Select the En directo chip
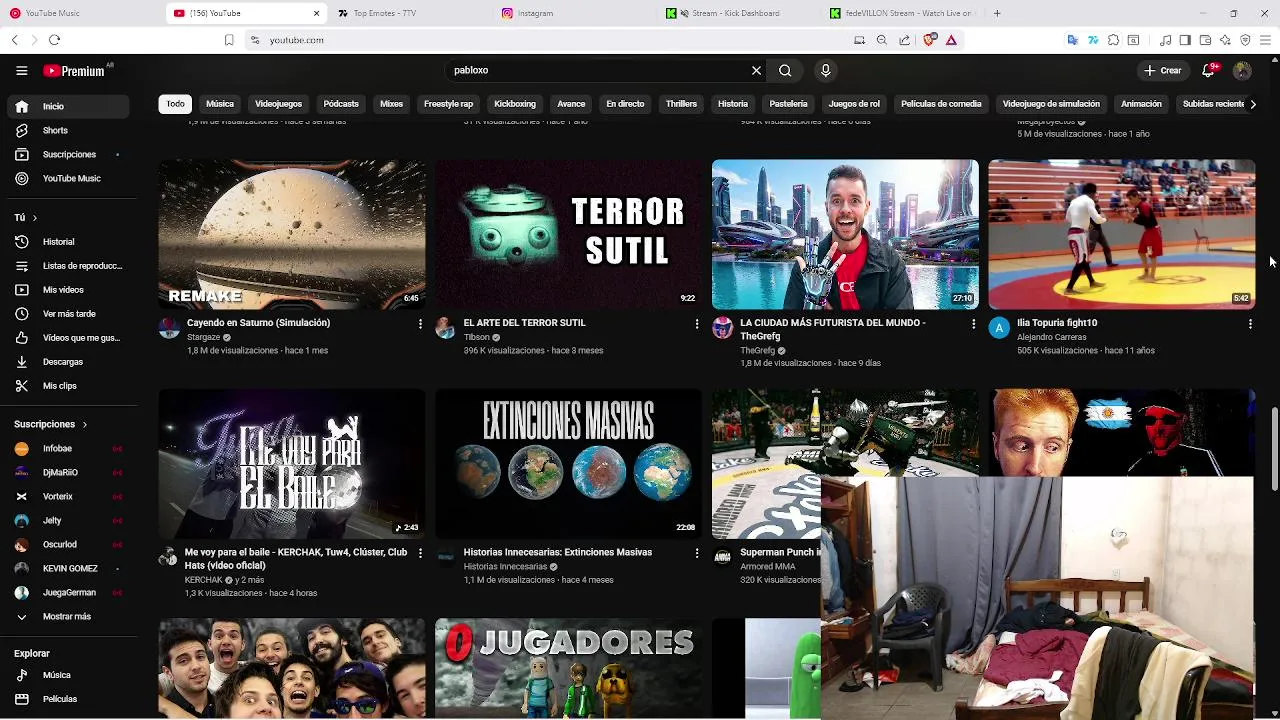The height and width of the screenshot is (720, 1280). [625, 104]
